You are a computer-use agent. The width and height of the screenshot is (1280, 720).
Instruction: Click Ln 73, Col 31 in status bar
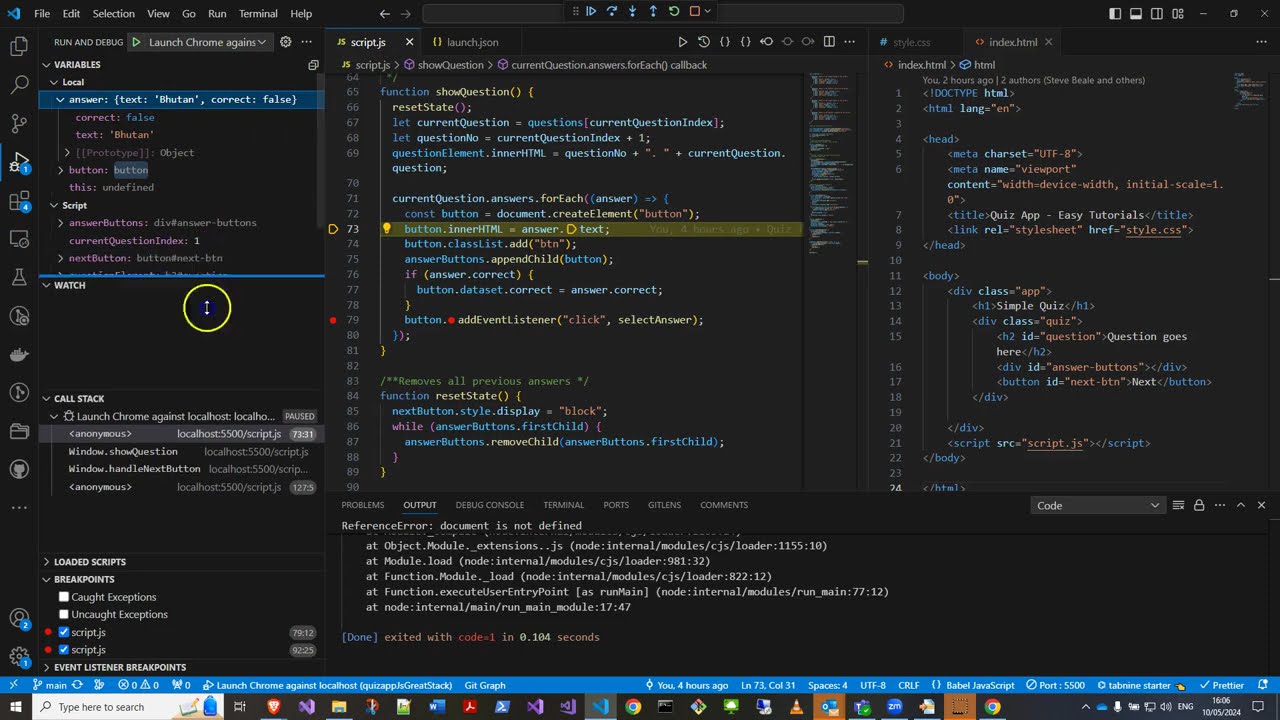[x=768, y=685]
